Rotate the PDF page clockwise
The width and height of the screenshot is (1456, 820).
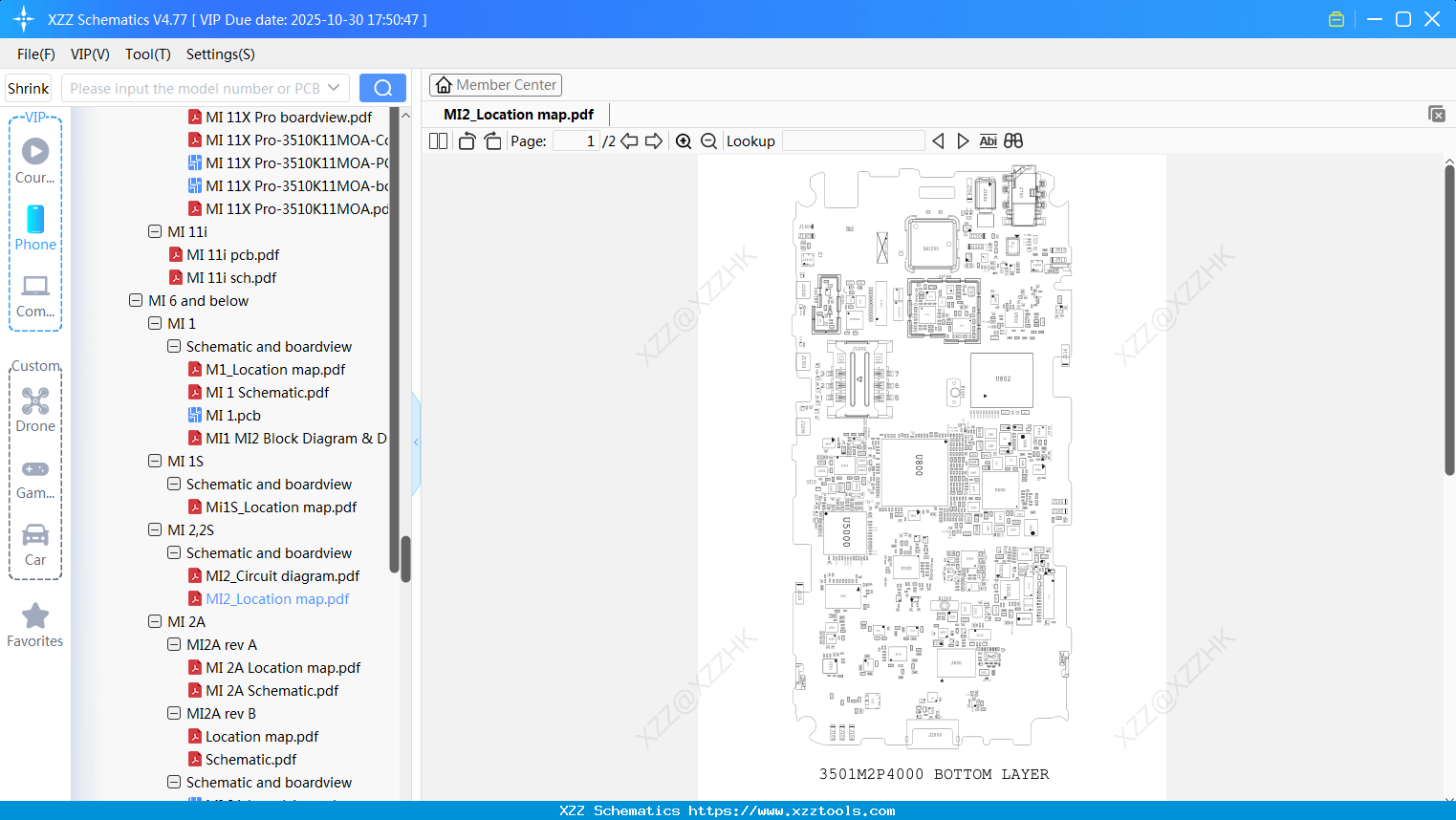[491, 140]
